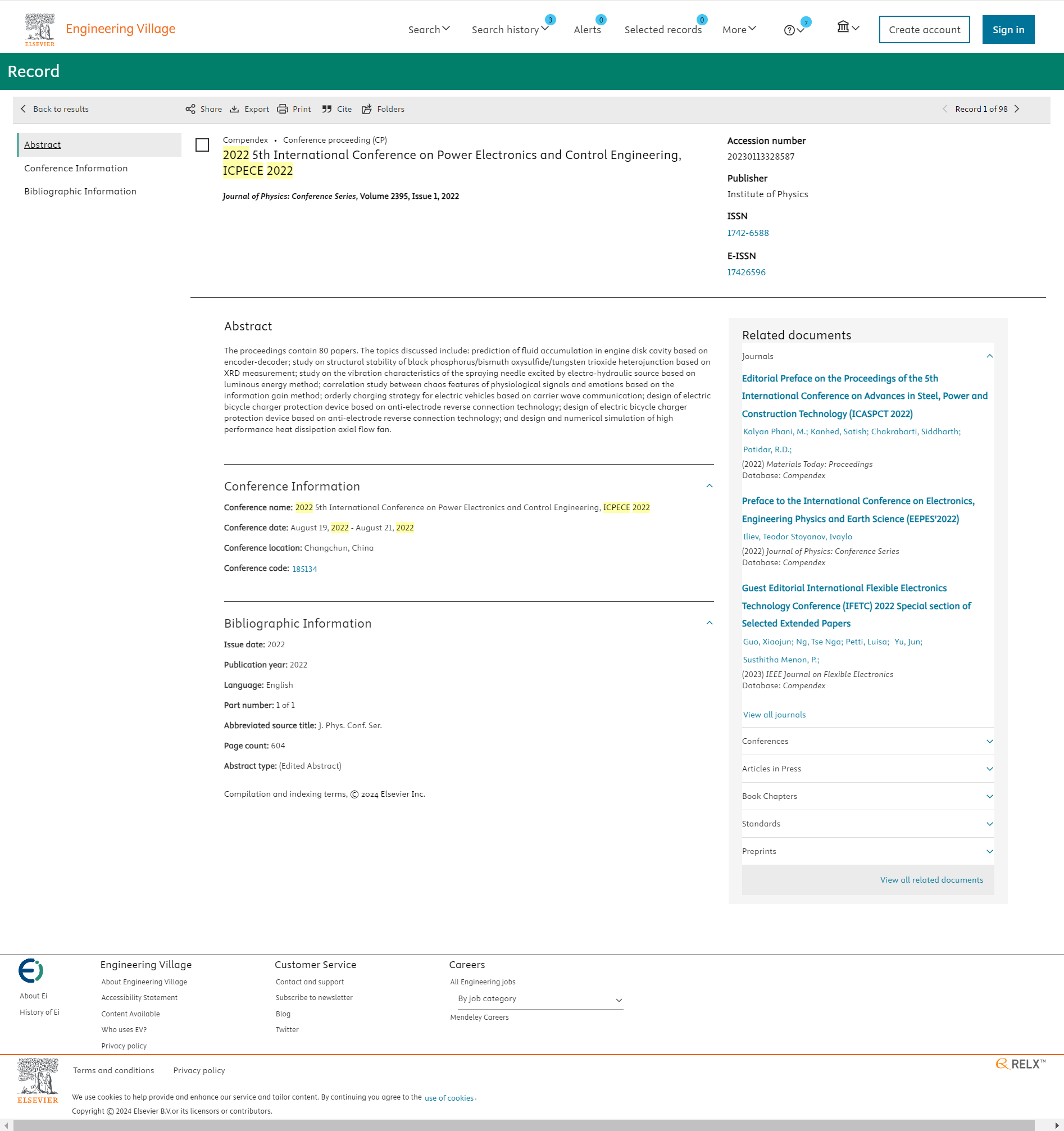Viewport: 1064px width, 1131px height.
Task: Open E-ISSN 17426596 link
Action: click(x=746, y=272)
